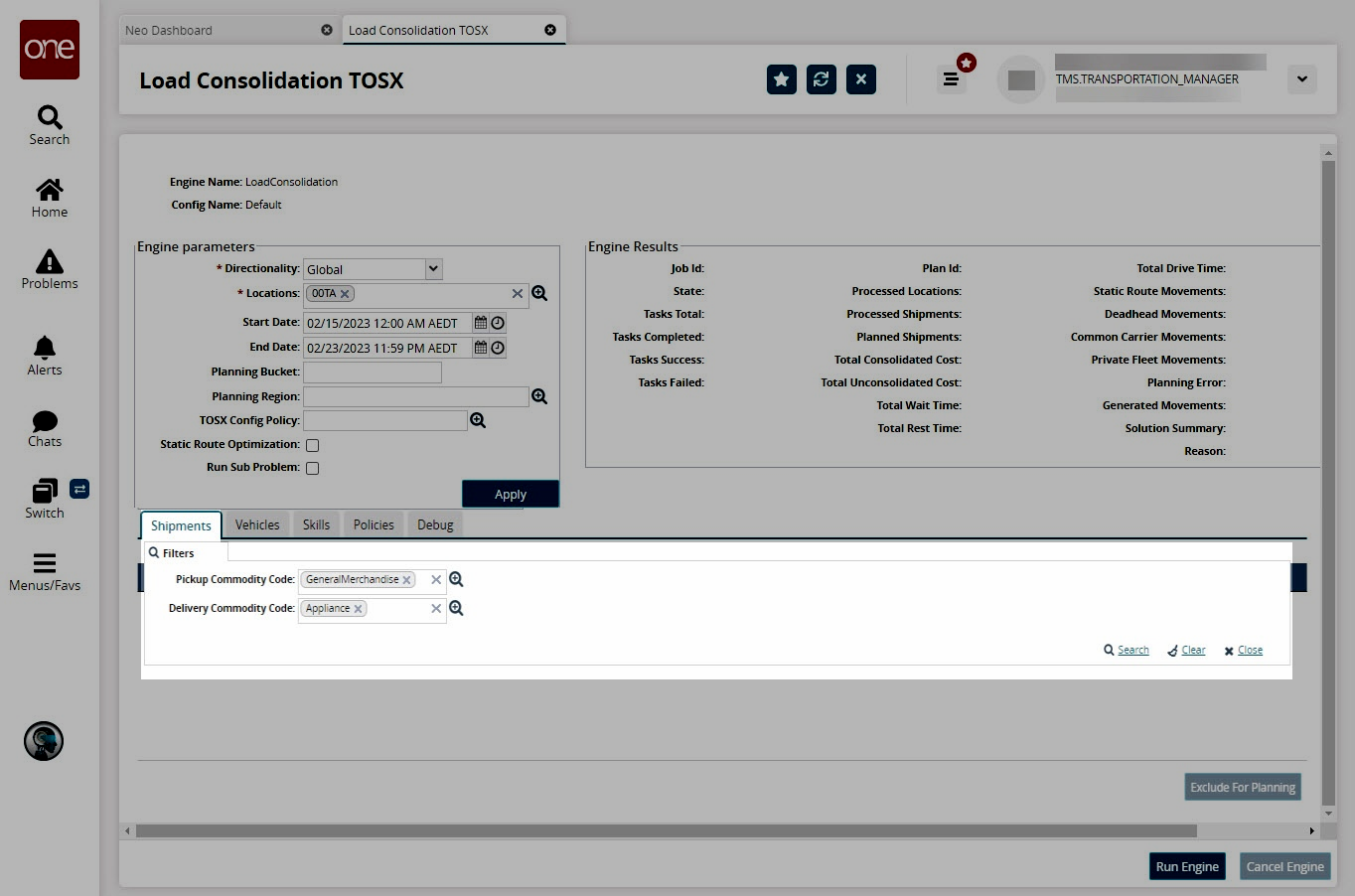
Task: Click Locations lookup magnifier icon
Action: [x=539, y=293]
